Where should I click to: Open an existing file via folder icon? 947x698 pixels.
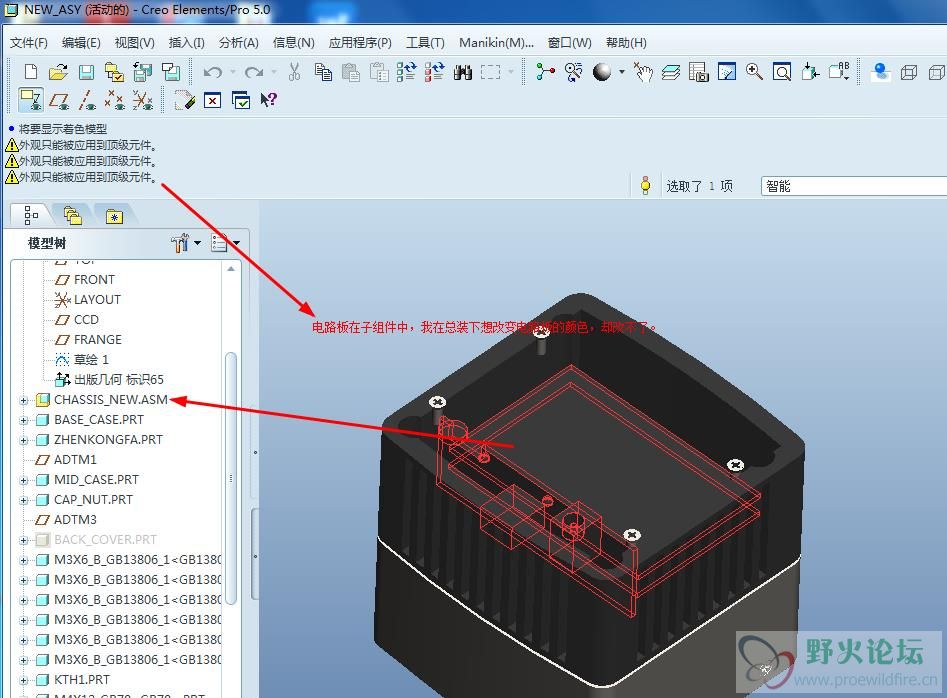tap(58, 72)
